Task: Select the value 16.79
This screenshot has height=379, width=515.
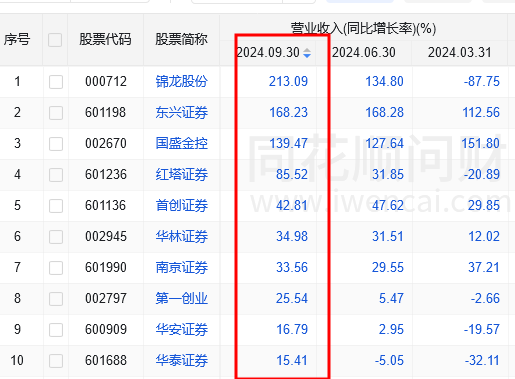Action: click(292, 329)
